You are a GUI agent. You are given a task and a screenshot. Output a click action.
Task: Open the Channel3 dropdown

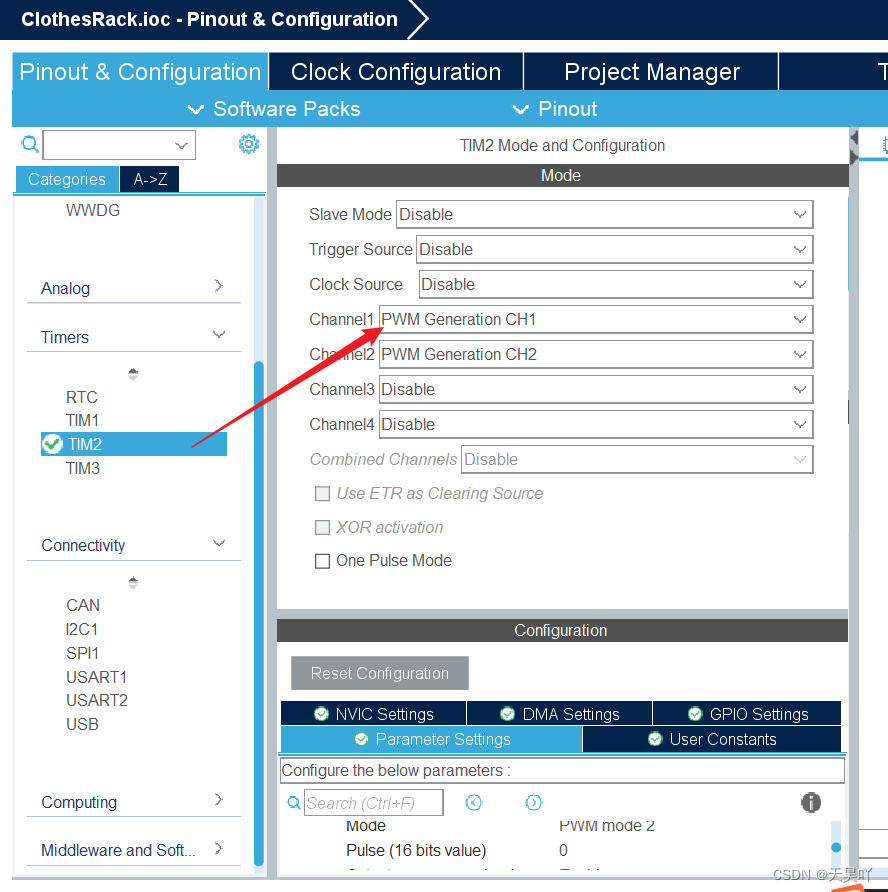[596, 389]
